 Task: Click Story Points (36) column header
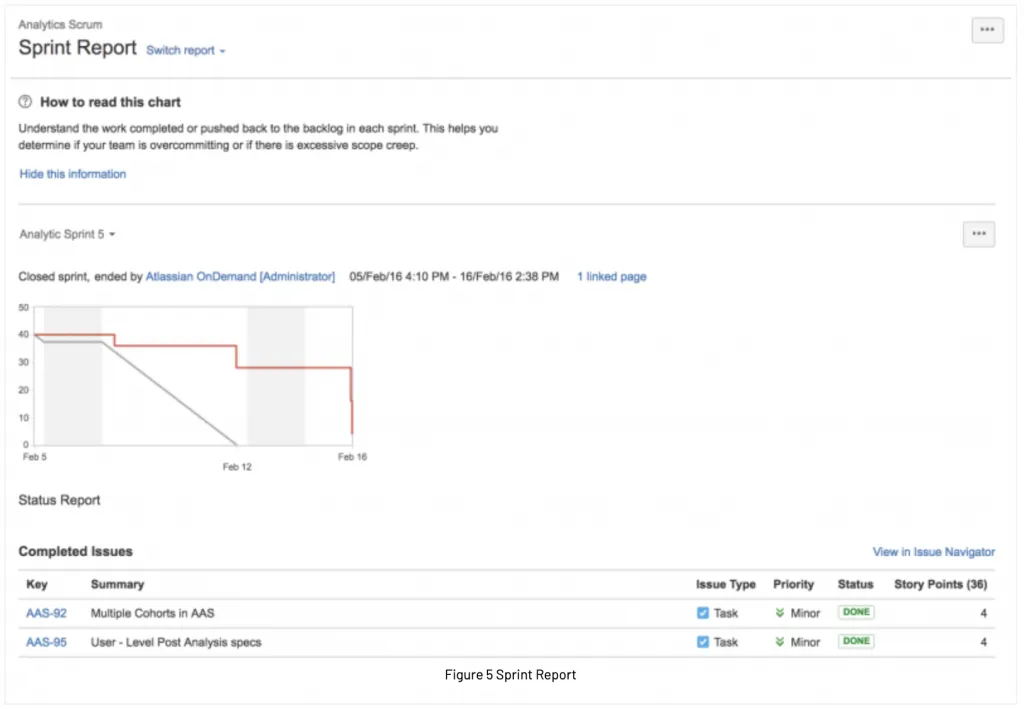tap(940, 584)
